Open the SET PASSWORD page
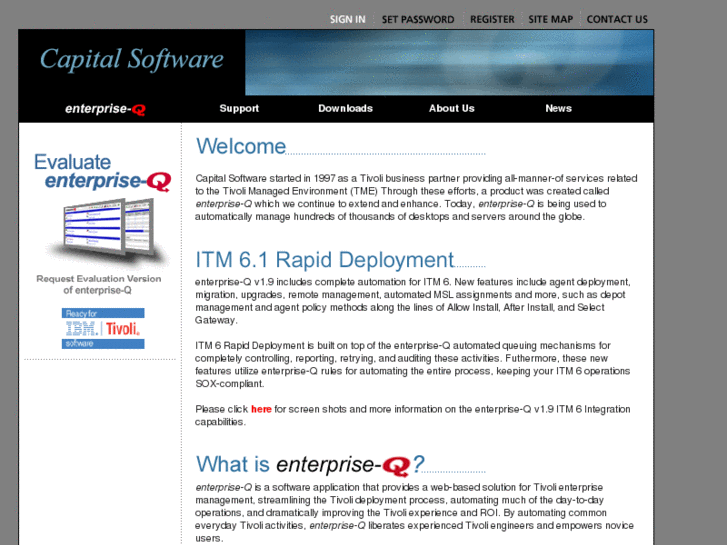Screen dimensions: 727x545 pyautogui.click(x=418, y=19)
